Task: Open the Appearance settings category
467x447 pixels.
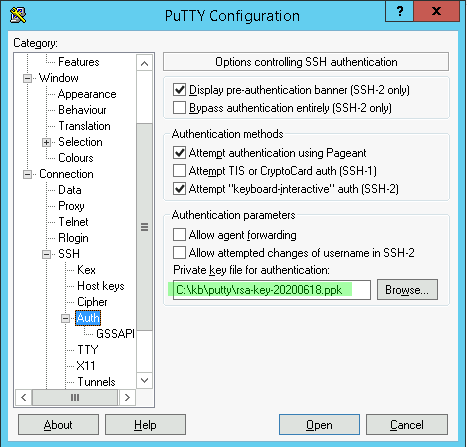Action: point(87,94)
